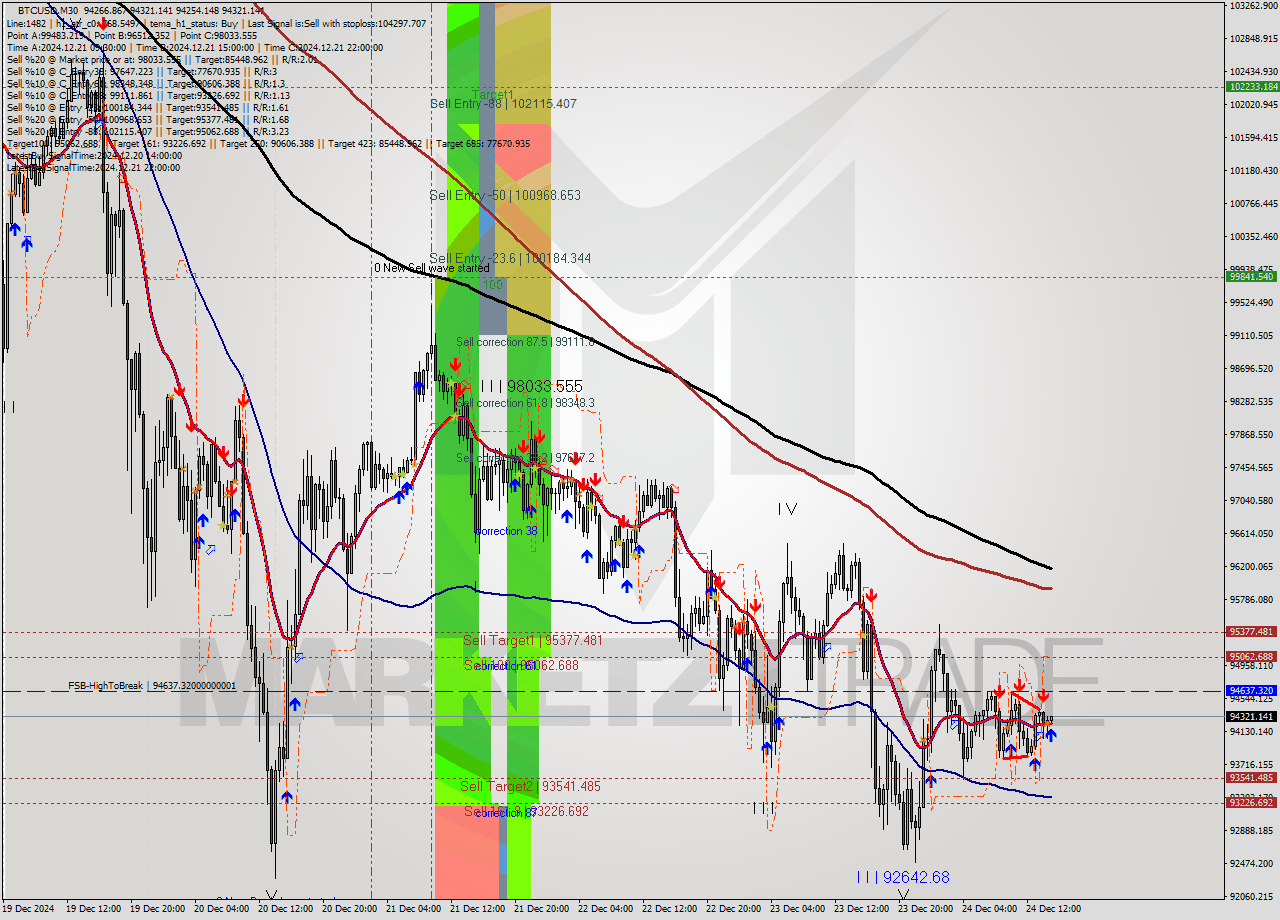Click the 'Target 685: 77670.935' text
The width and height of the screenshot is (1280, 920).
click(483, 144)
